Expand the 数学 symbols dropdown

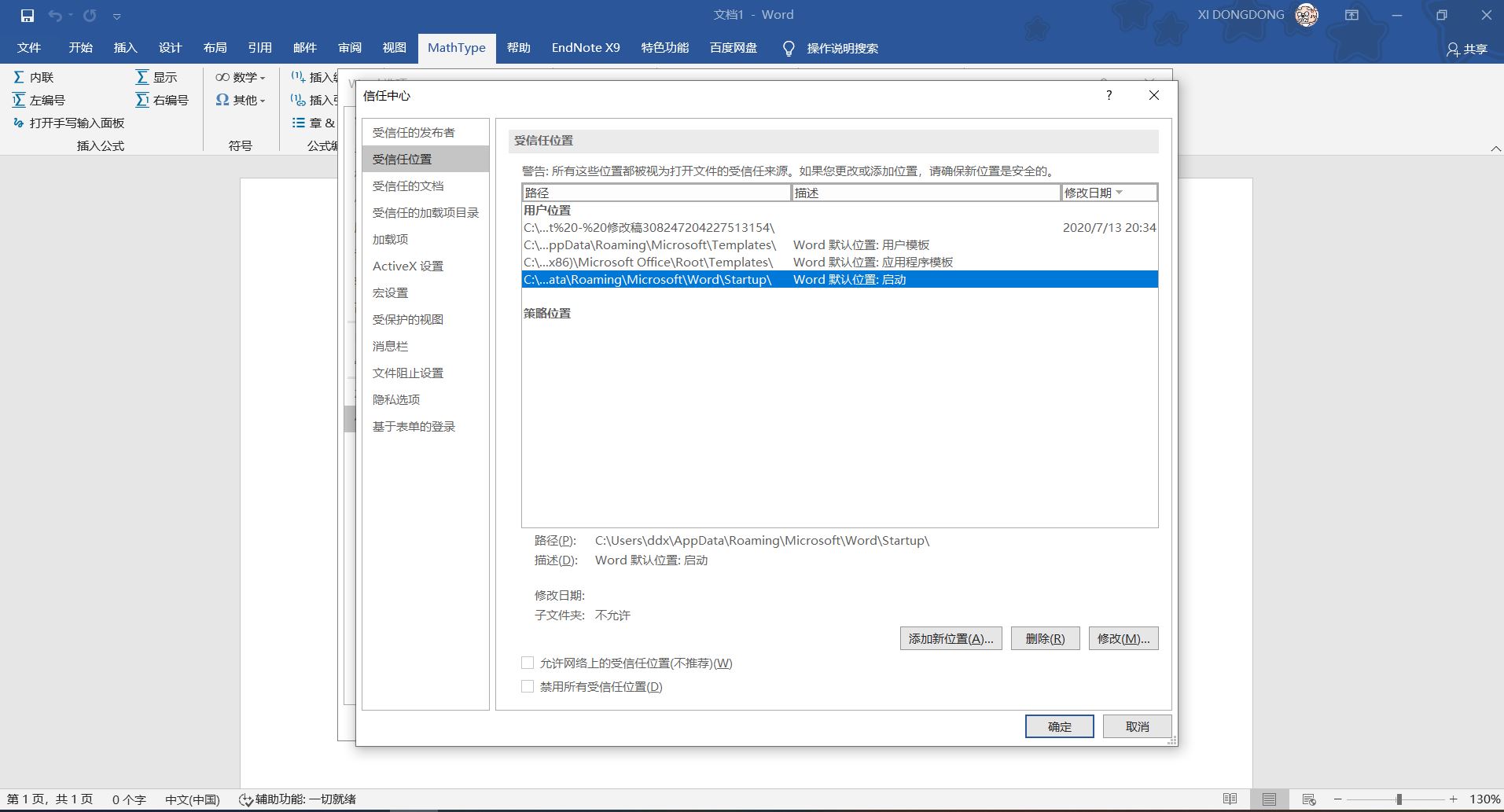[241, 77]
